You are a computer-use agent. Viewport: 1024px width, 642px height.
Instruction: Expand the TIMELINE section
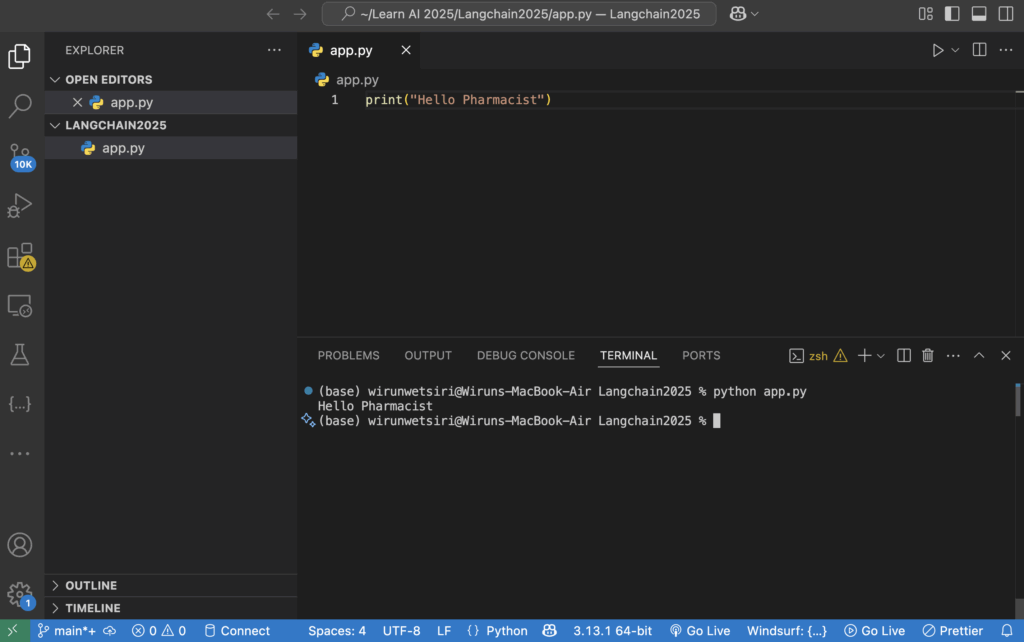click(x=93, y=608)
